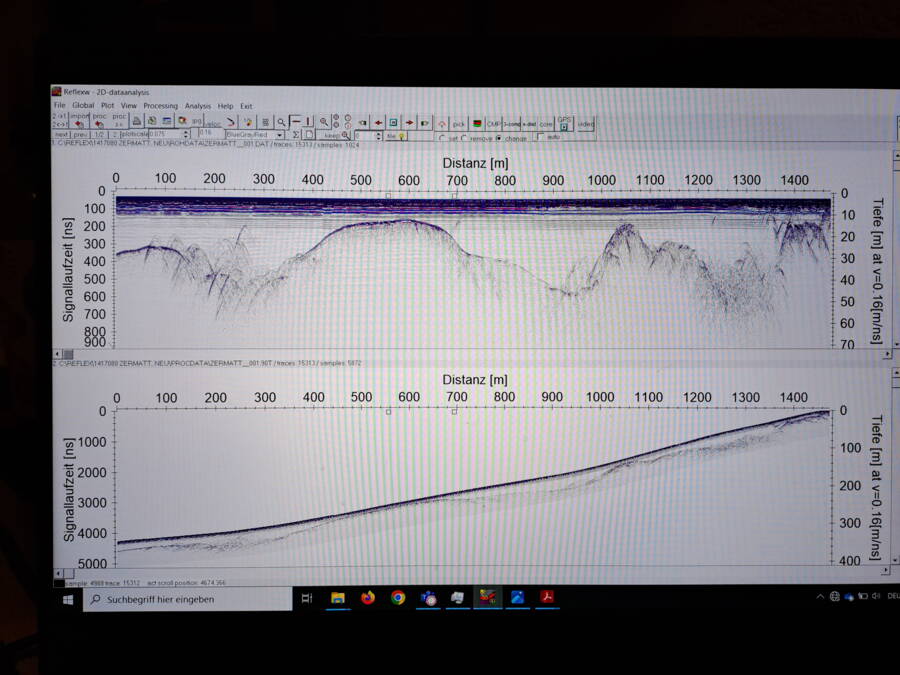This screenshot has height=675, width=900.
Task: Open Google Chrome from the taskbar
Action: pyautogui.click(x=398, y=599)
